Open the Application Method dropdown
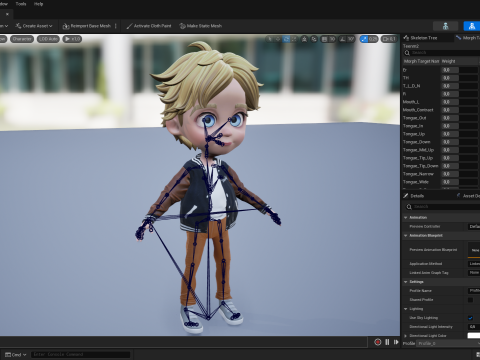 (474, 264)
